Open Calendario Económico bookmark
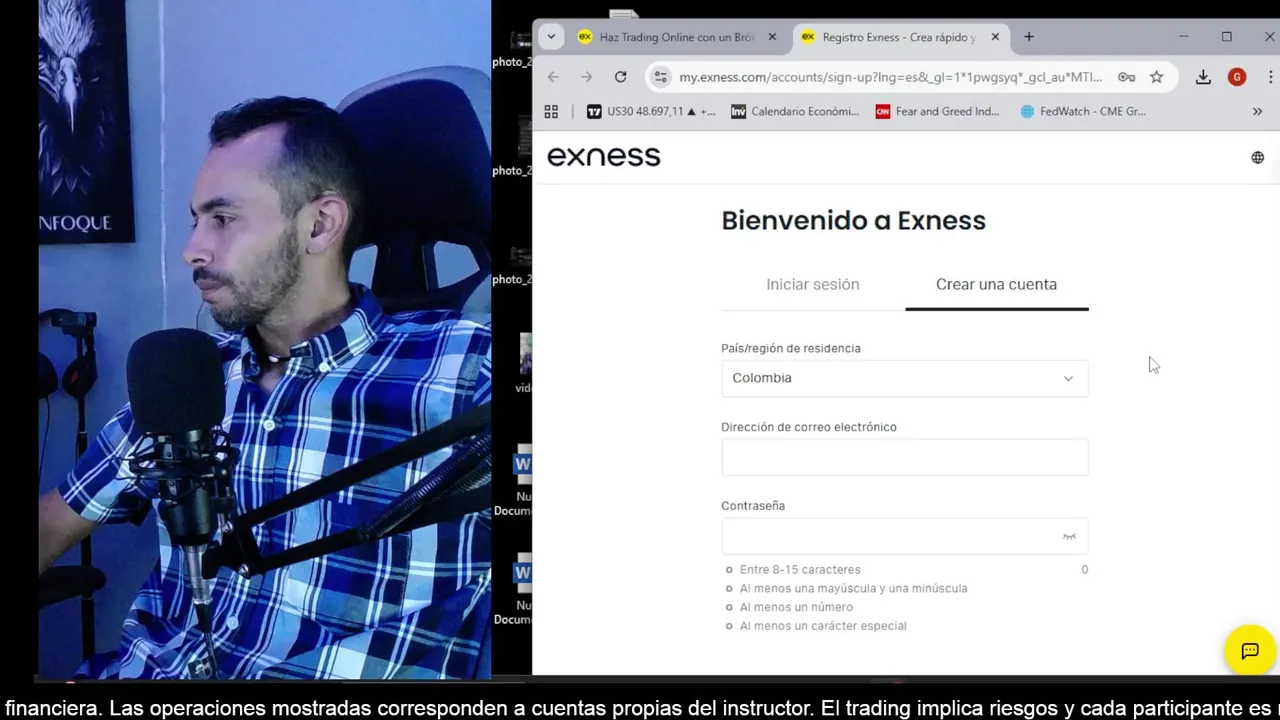The image size is (1280, 720). tap(795, 111)
